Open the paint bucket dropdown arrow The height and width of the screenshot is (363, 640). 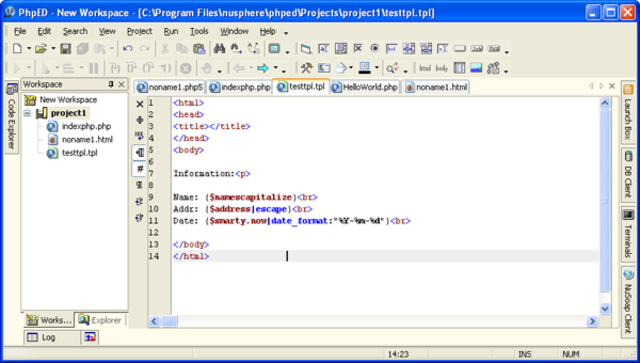point(351,68)
